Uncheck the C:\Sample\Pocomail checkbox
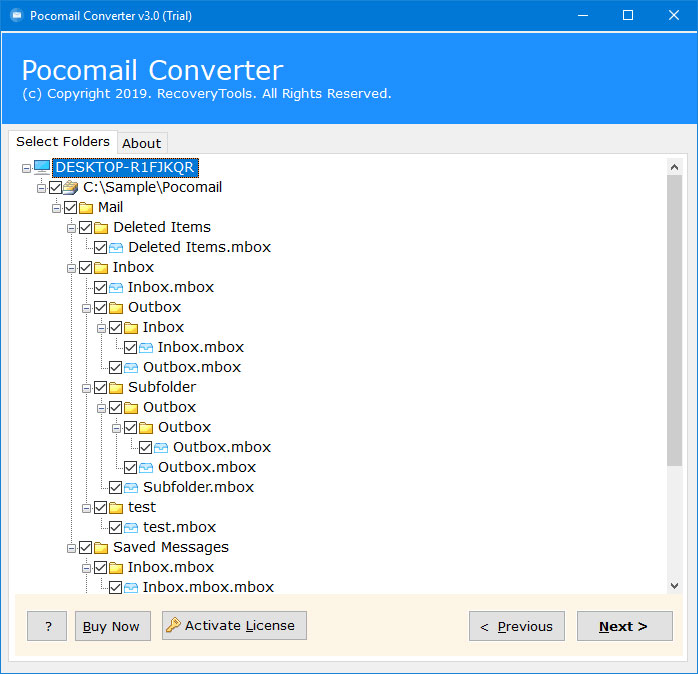This screenshot has width=698, height=674. point(56,188)
